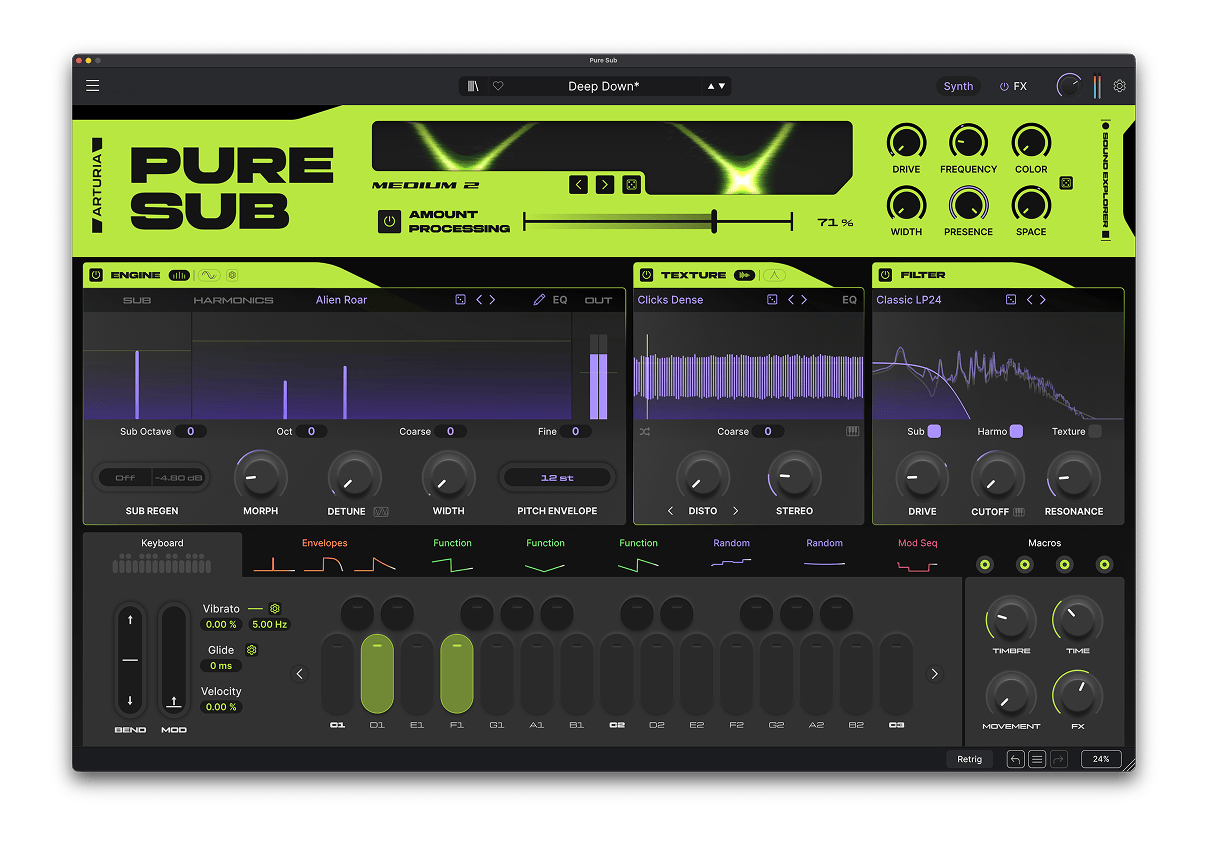Click the Pitch Envelope 12 st field

pos(557,478)
